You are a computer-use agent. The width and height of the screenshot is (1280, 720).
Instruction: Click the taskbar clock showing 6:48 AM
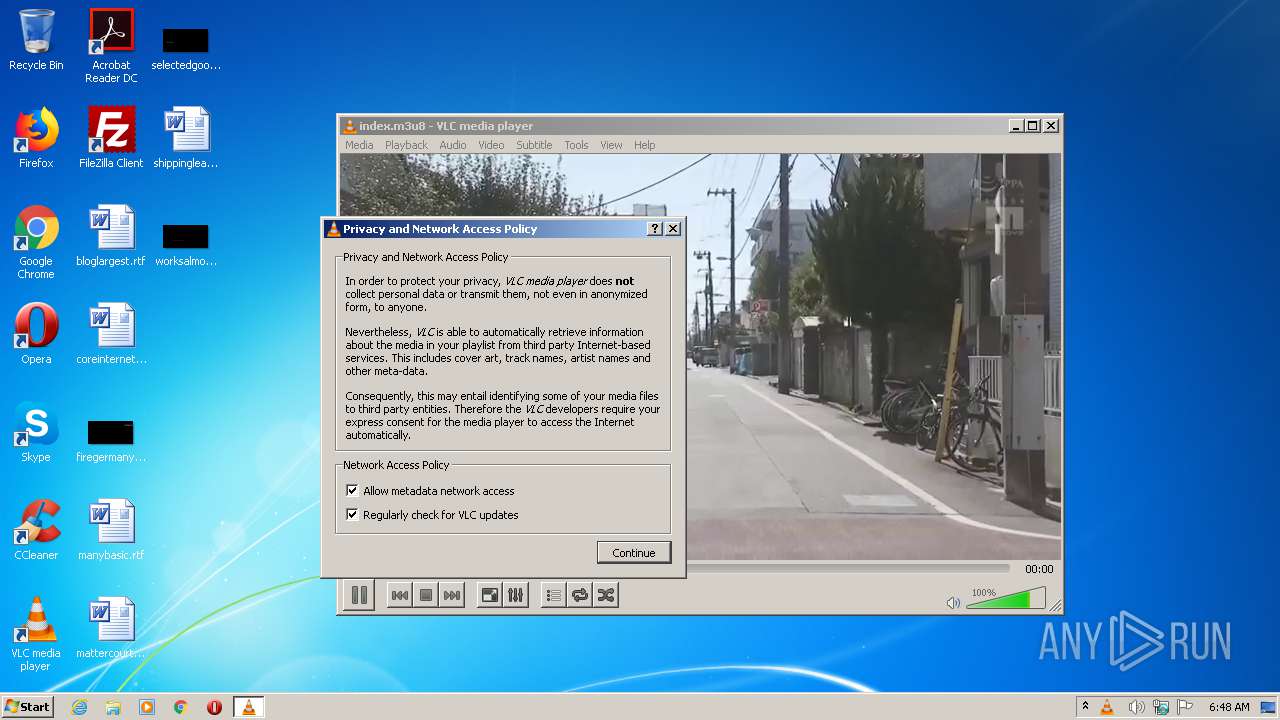click(1228, 707)
